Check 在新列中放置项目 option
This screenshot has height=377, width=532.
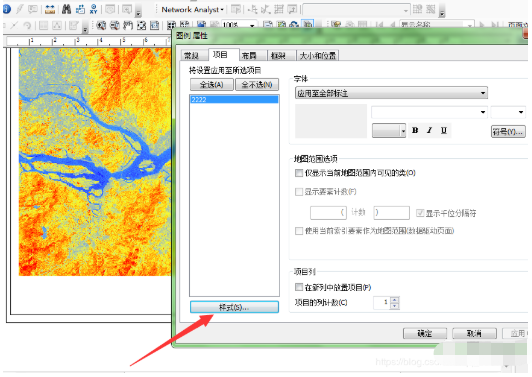tap(299, 287)
